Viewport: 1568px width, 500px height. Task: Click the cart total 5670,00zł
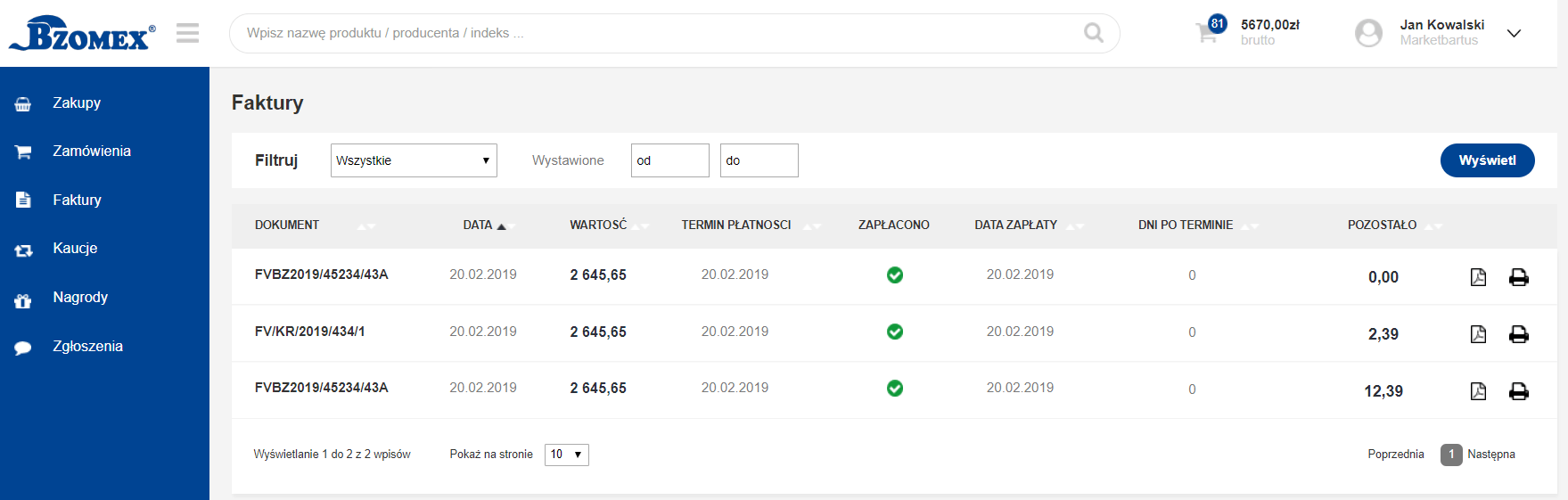[1270, 25]
